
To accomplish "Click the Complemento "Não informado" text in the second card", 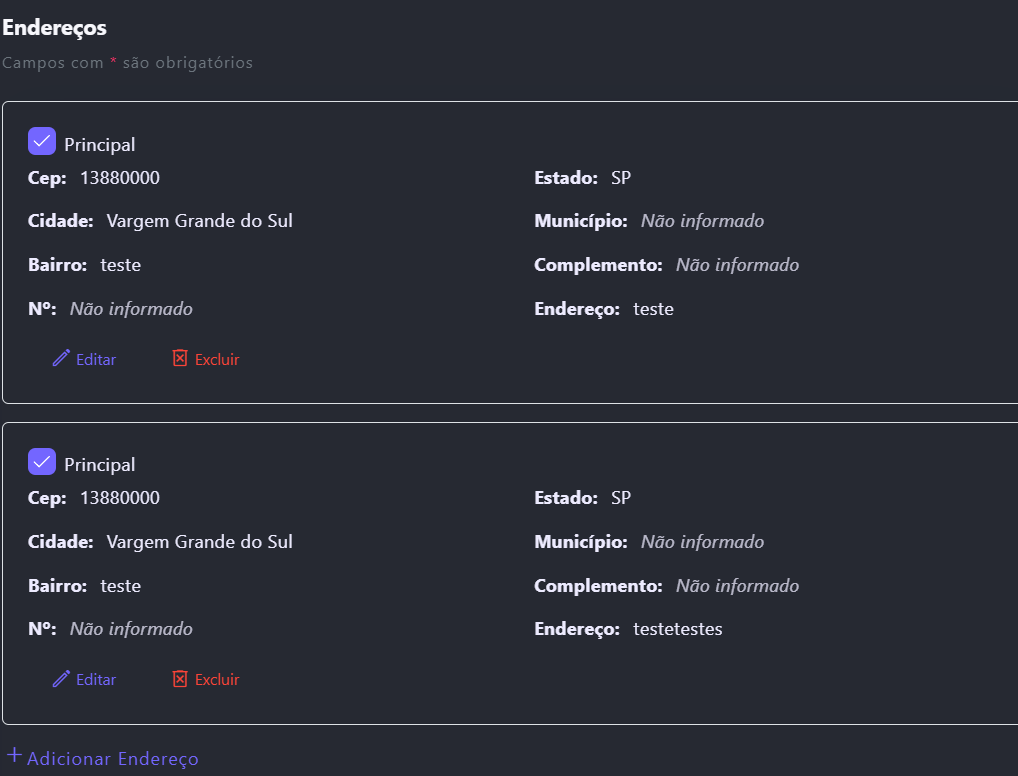I will (x=737, y=586).
